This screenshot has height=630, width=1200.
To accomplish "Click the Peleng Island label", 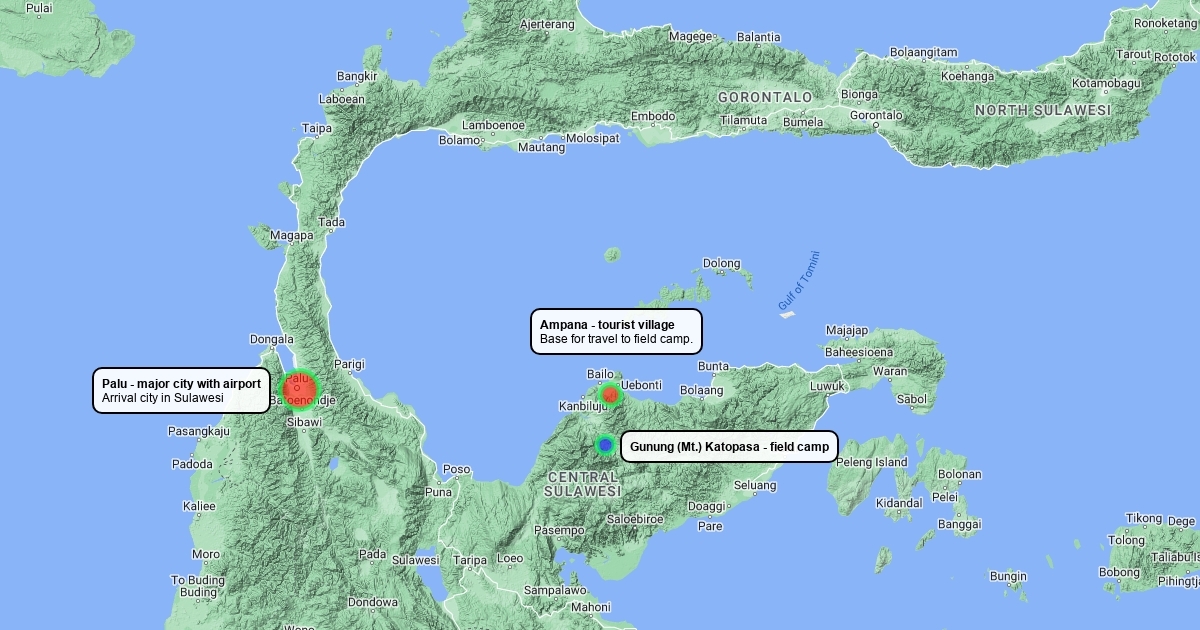I will pyautogui.click(x=871, y=462).
